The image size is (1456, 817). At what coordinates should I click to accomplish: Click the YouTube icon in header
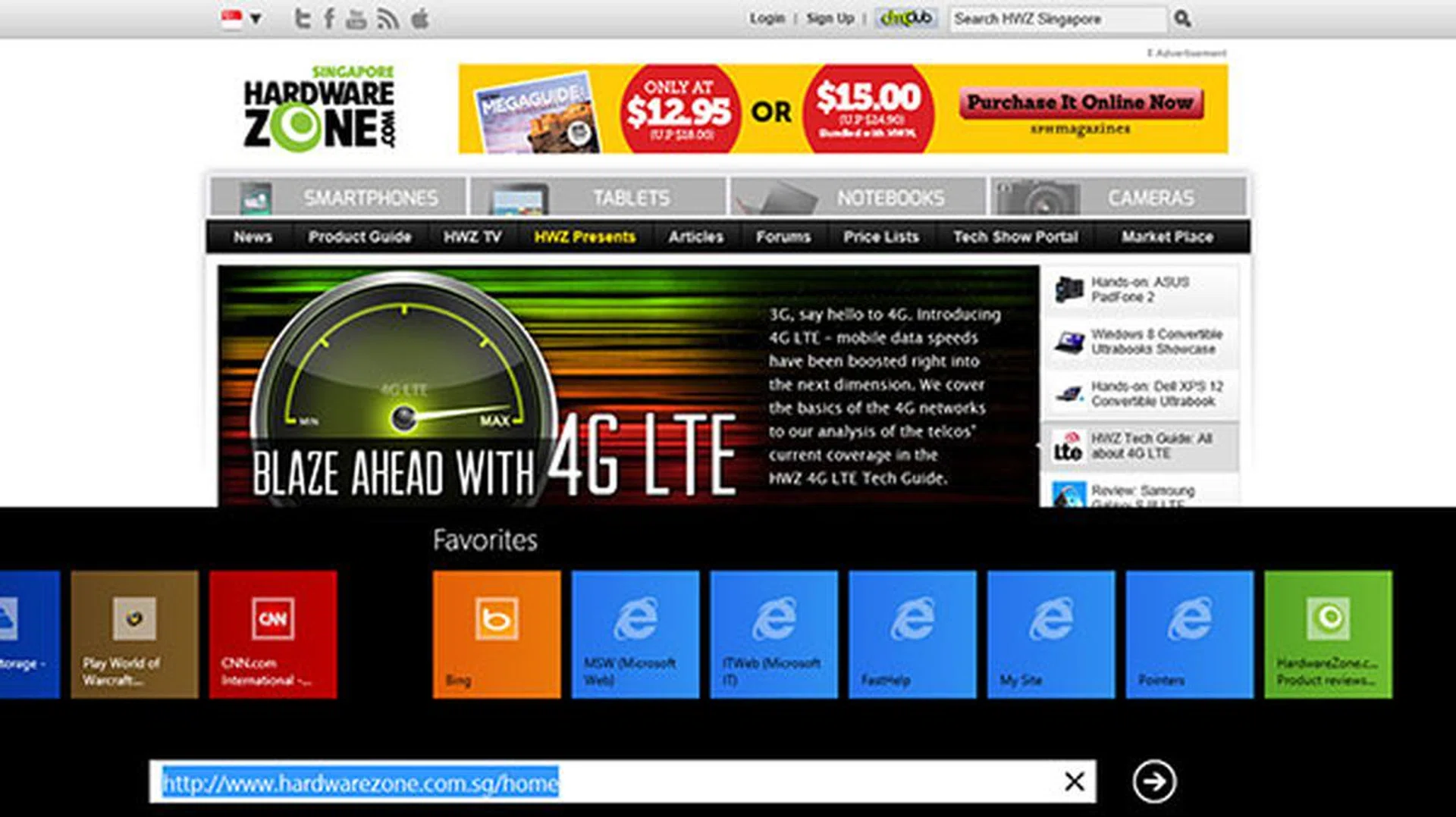[356, 20]
